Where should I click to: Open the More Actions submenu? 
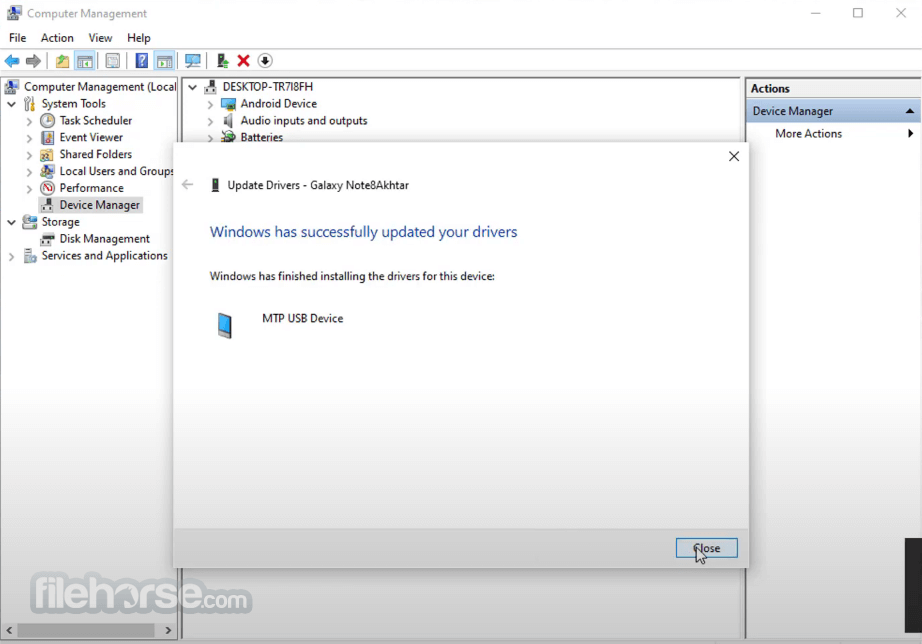pos(910,134)
